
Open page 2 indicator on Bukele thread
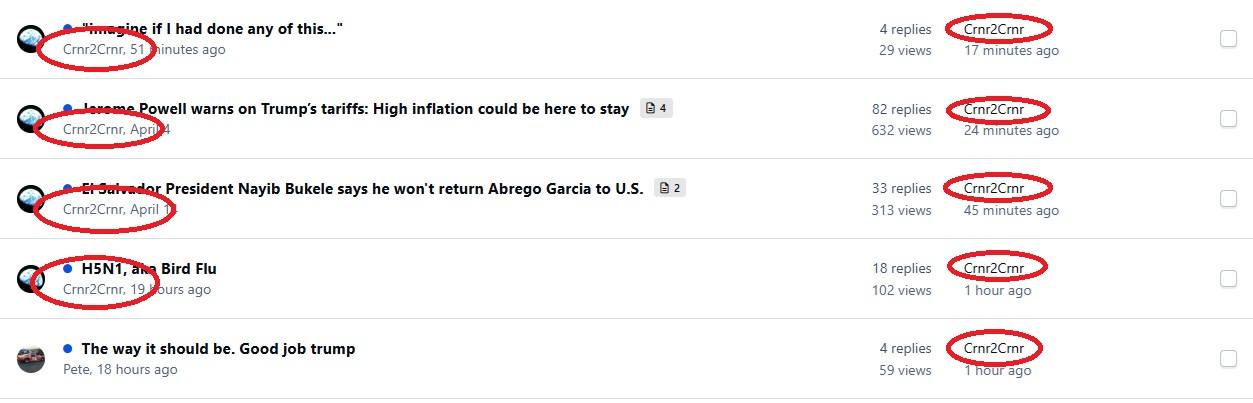[x=670, y=188]
